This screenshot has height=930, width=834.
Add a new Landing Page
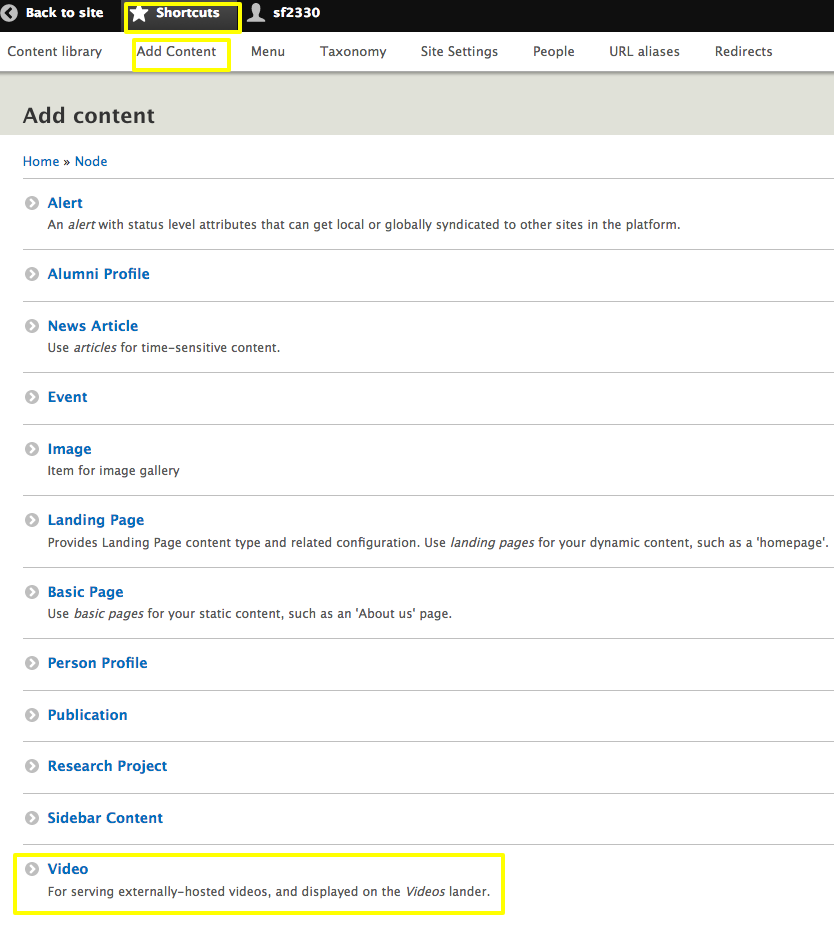[x=96, y=520]
